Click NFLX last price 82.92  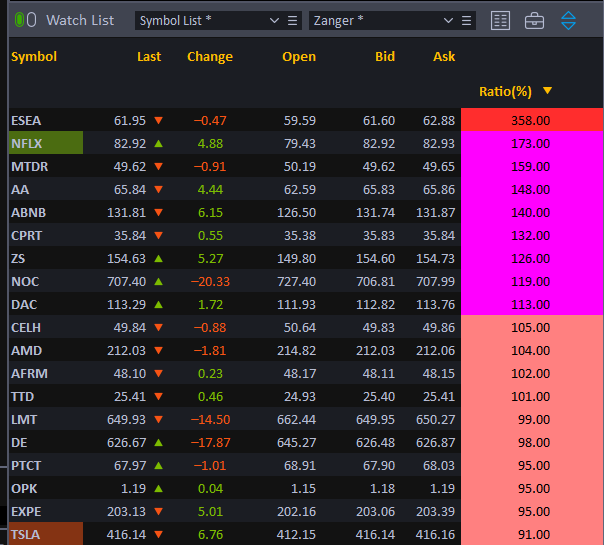pos(130,144)
